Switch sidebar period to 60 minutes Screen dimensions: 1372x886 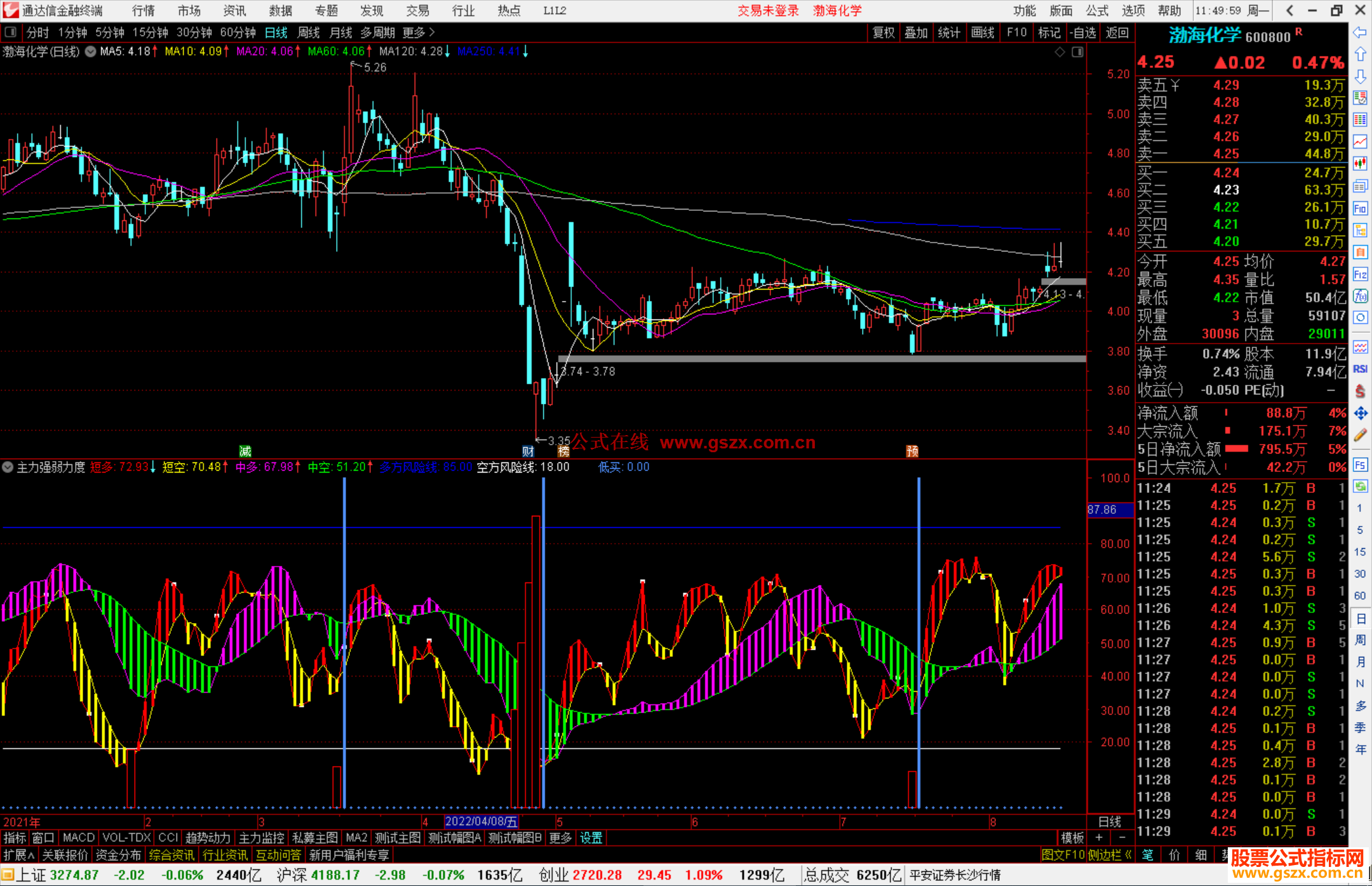click(x=1360, y=596)
